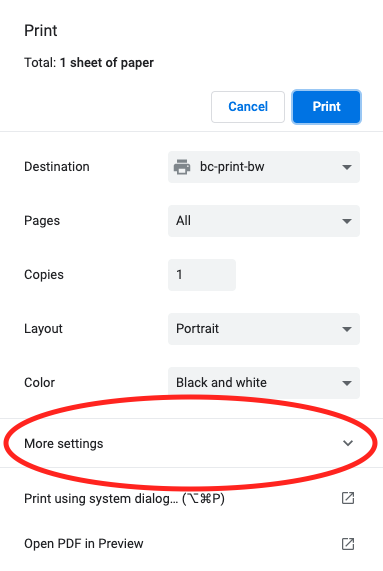Click the Layout dropdown arrow
Image resolution: width=383 pixels, height=571 pixels.
point(347,329)
